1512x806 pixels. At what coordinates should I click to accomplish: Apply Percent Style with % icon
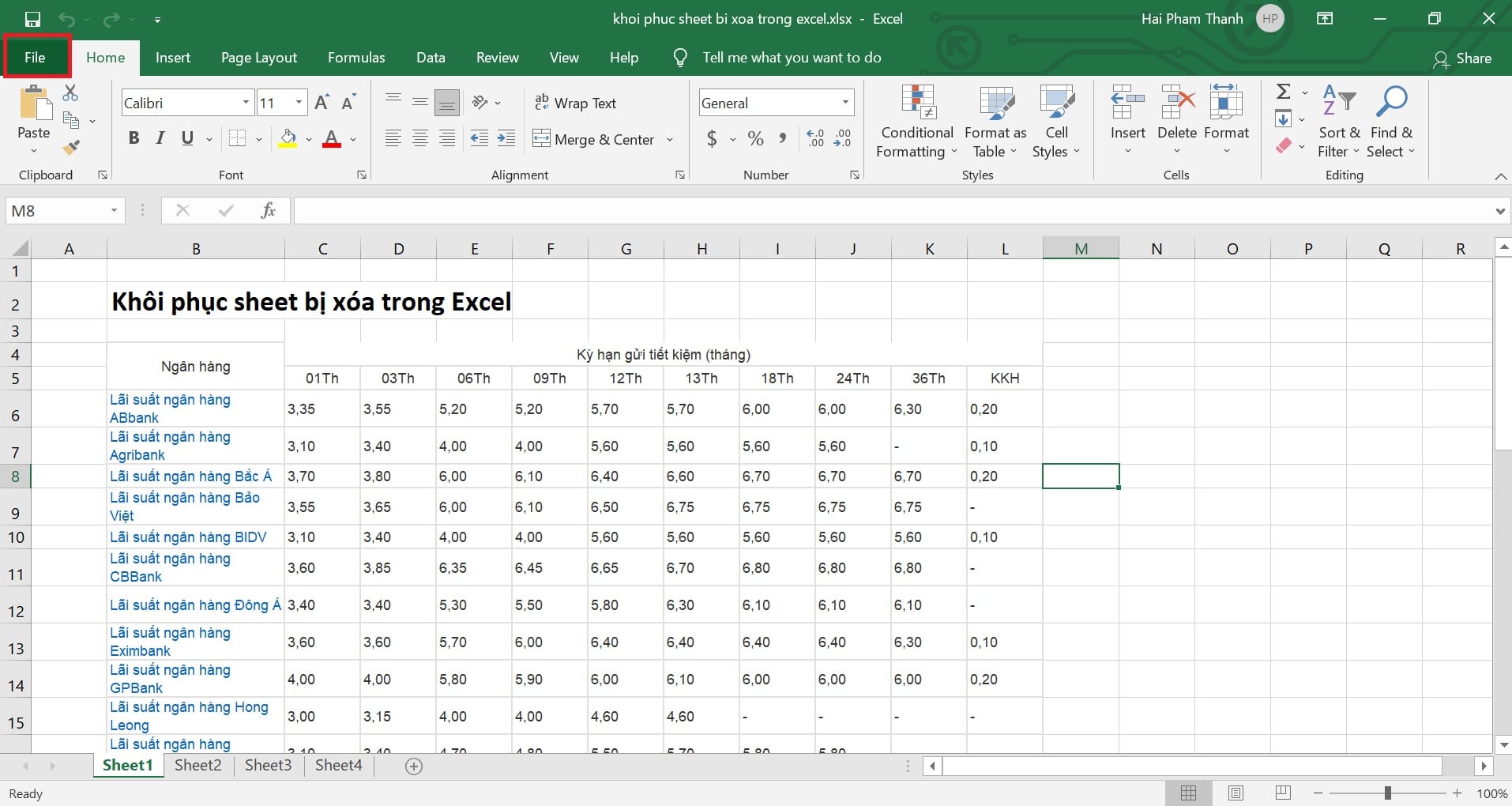point(756,139)
